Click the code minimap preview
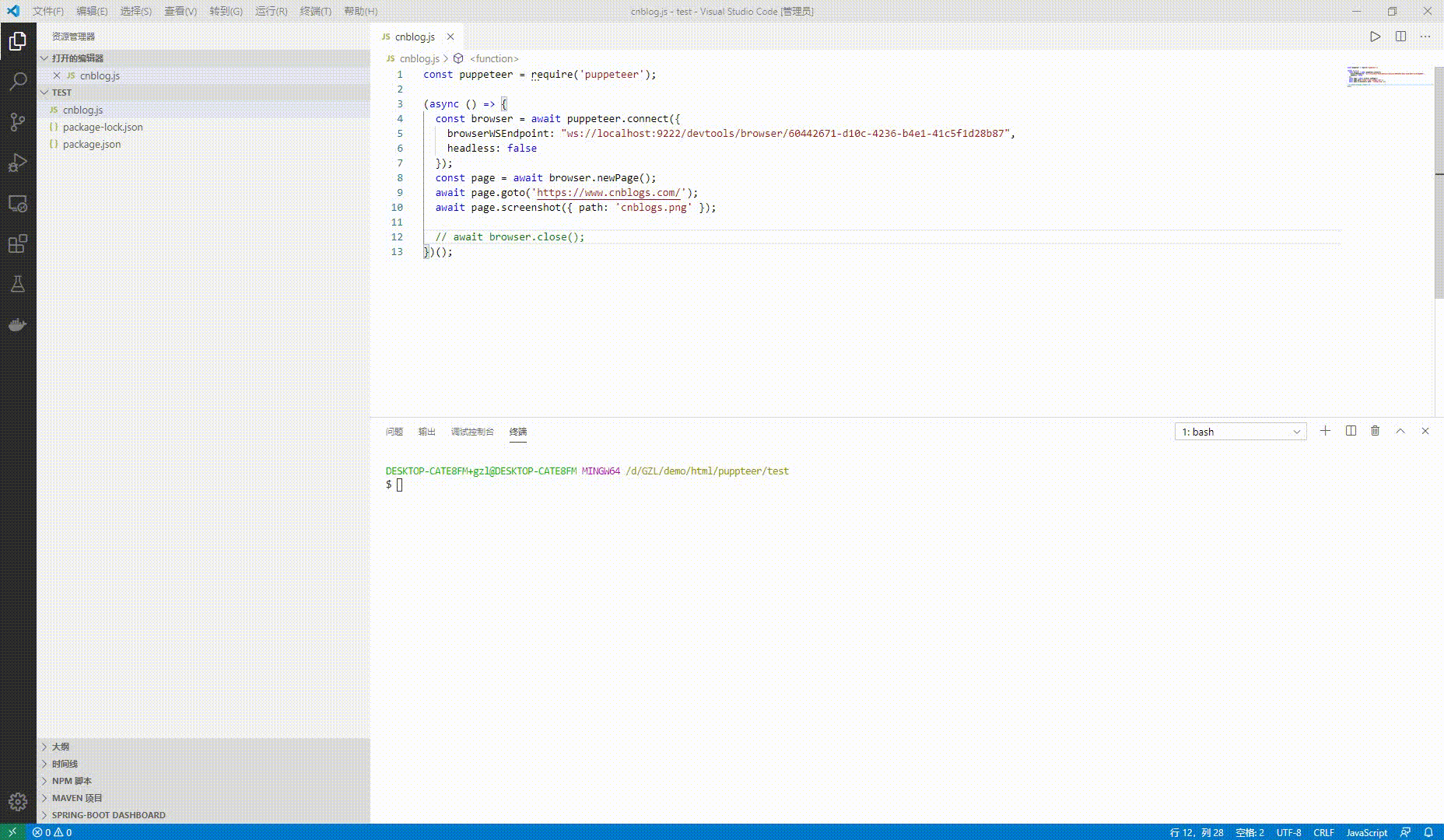Screen dimensions: 1444x840 tap(1389, 76)
